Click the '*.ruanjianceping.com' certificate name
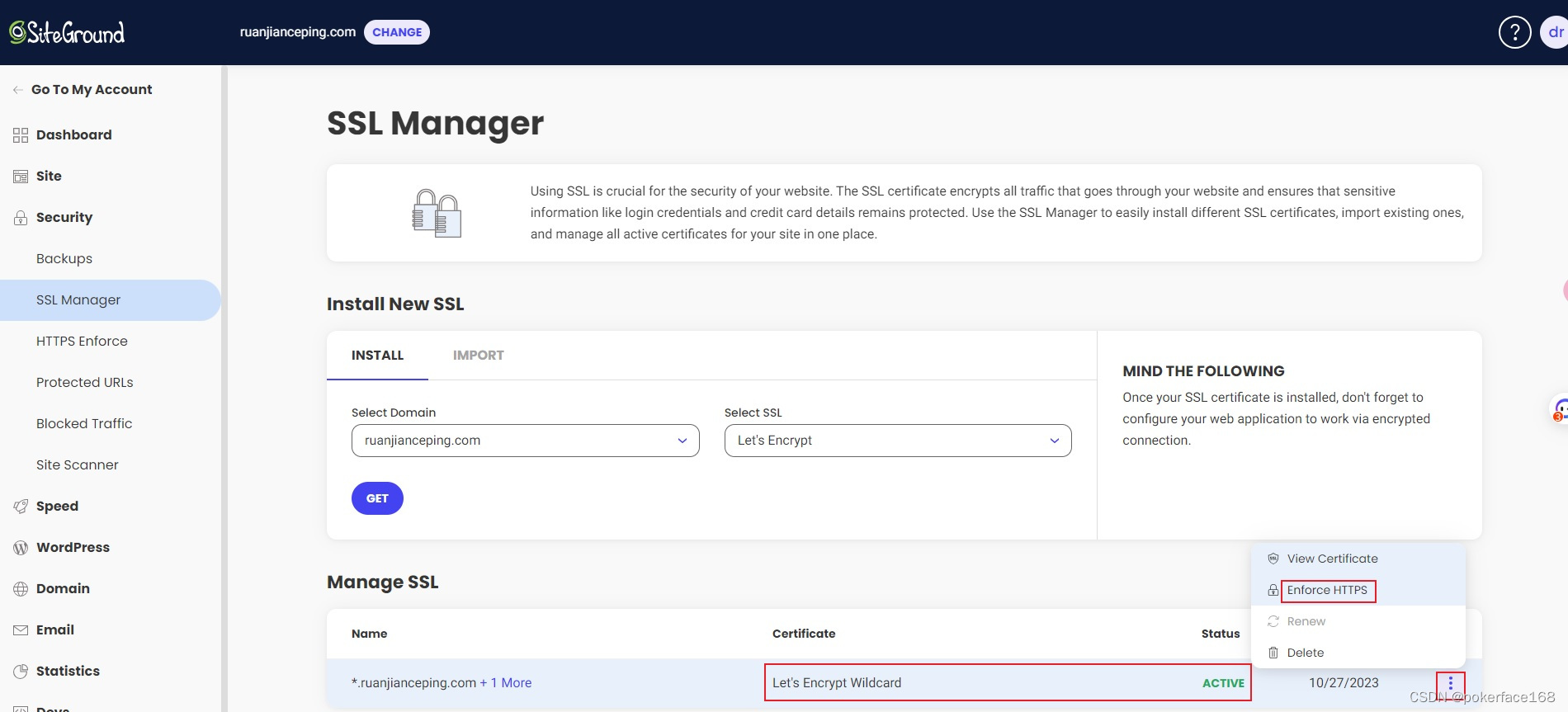The image size is (1568, 712). (413, 683)
